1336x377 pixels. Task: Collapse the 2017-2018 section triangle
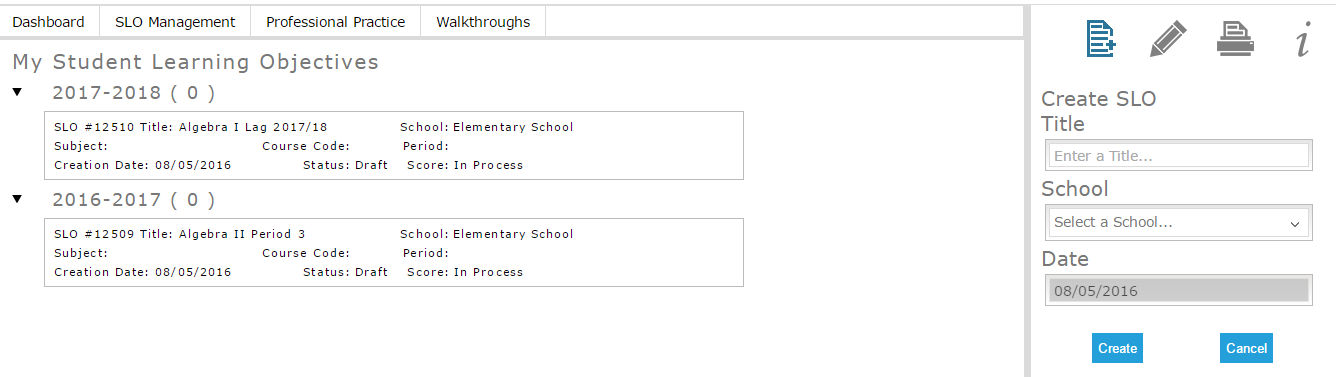(x=17, y=92)
